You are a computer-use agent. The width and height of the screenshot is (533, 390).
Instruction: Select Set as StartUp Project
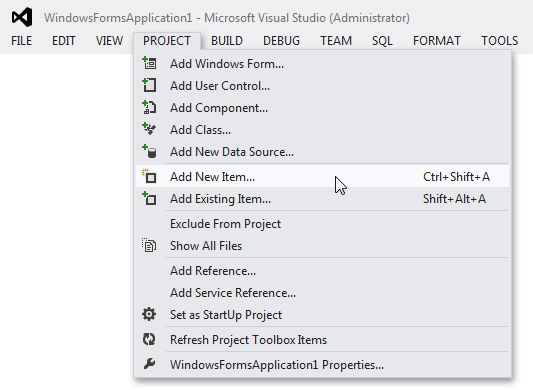pyautogui.click(x=322, y=315)
